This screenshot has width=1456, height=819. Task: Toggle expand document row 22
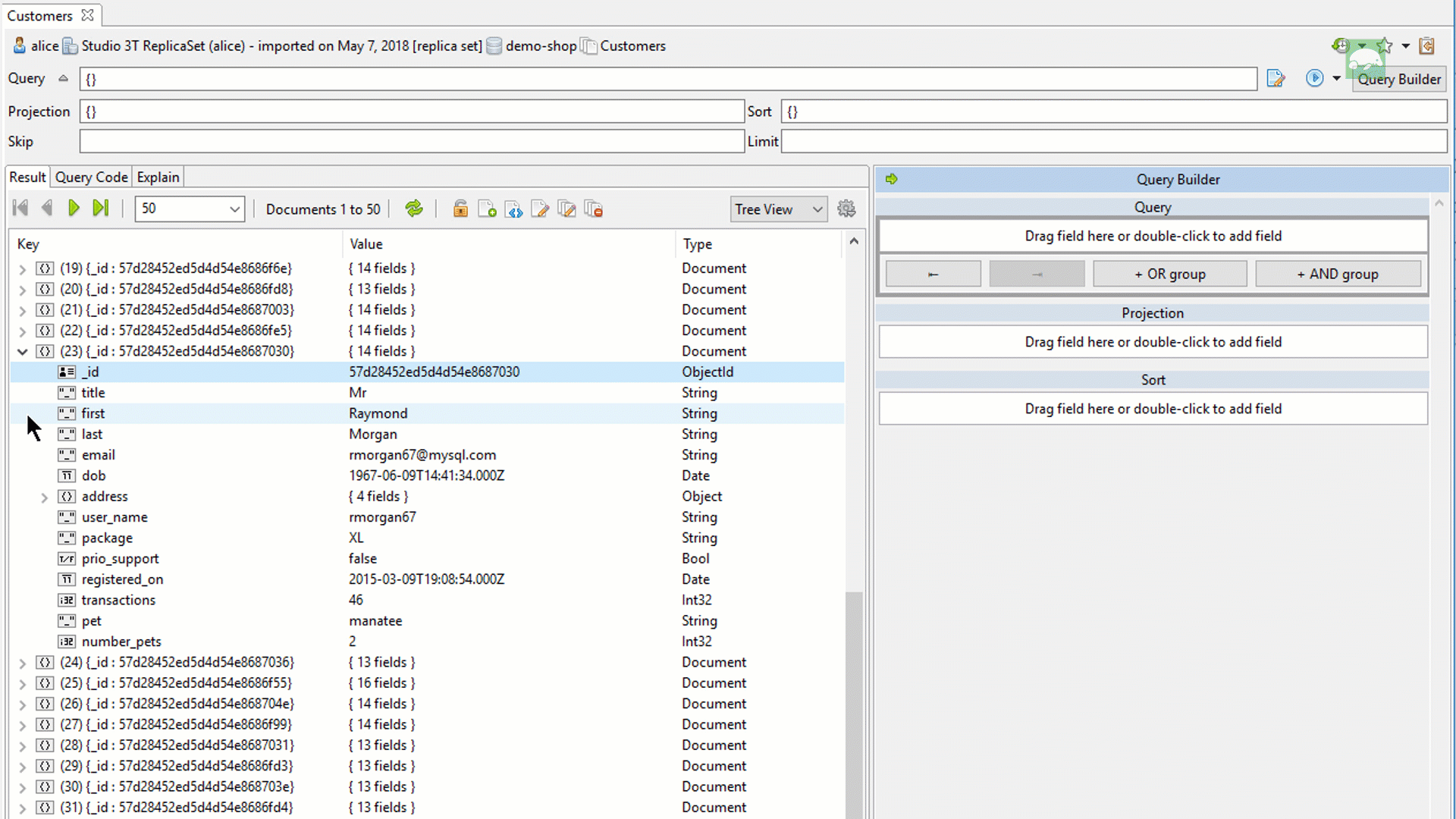click(22, 330)
